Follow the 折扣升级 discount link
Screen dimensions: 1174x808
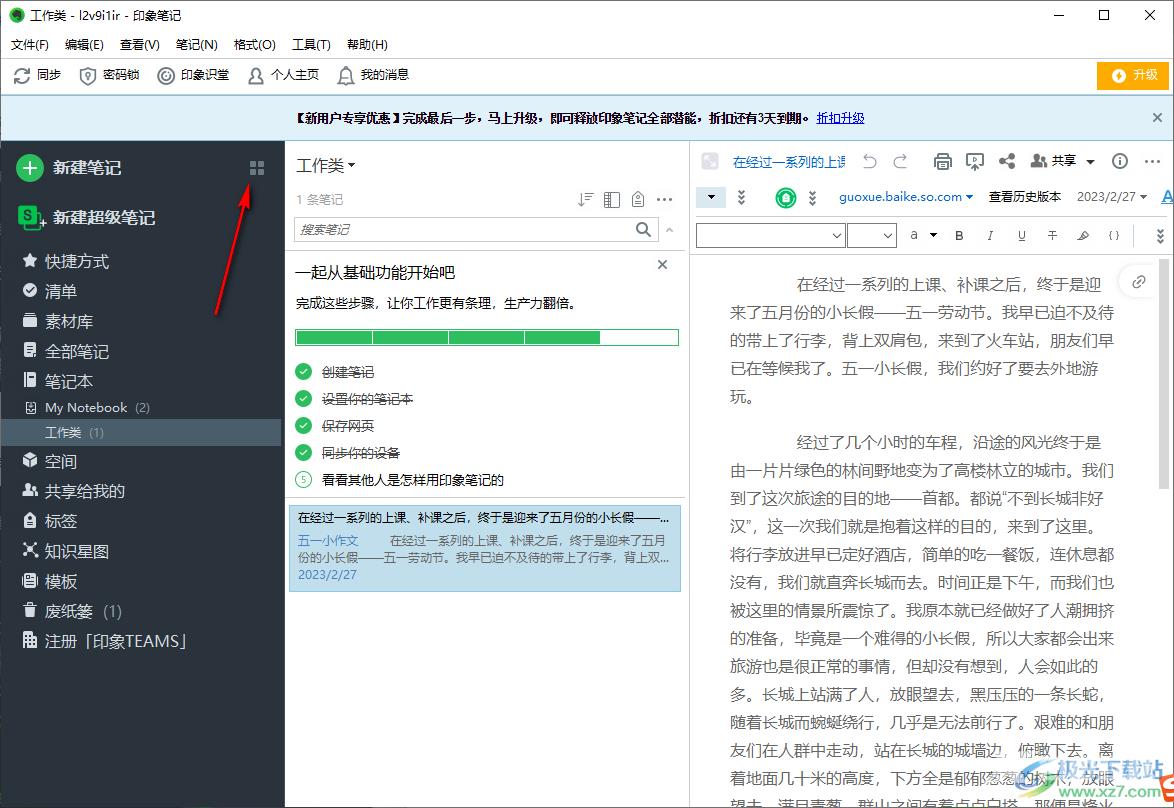click(x=840, y=118)
